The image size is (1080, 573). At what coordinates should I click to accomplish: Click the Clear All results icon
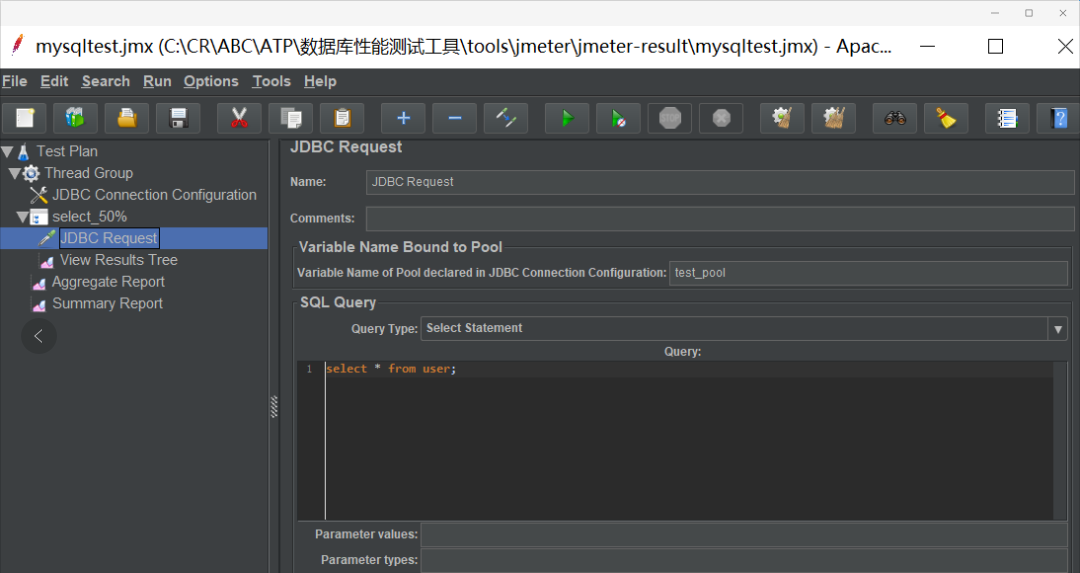point(833,118)
